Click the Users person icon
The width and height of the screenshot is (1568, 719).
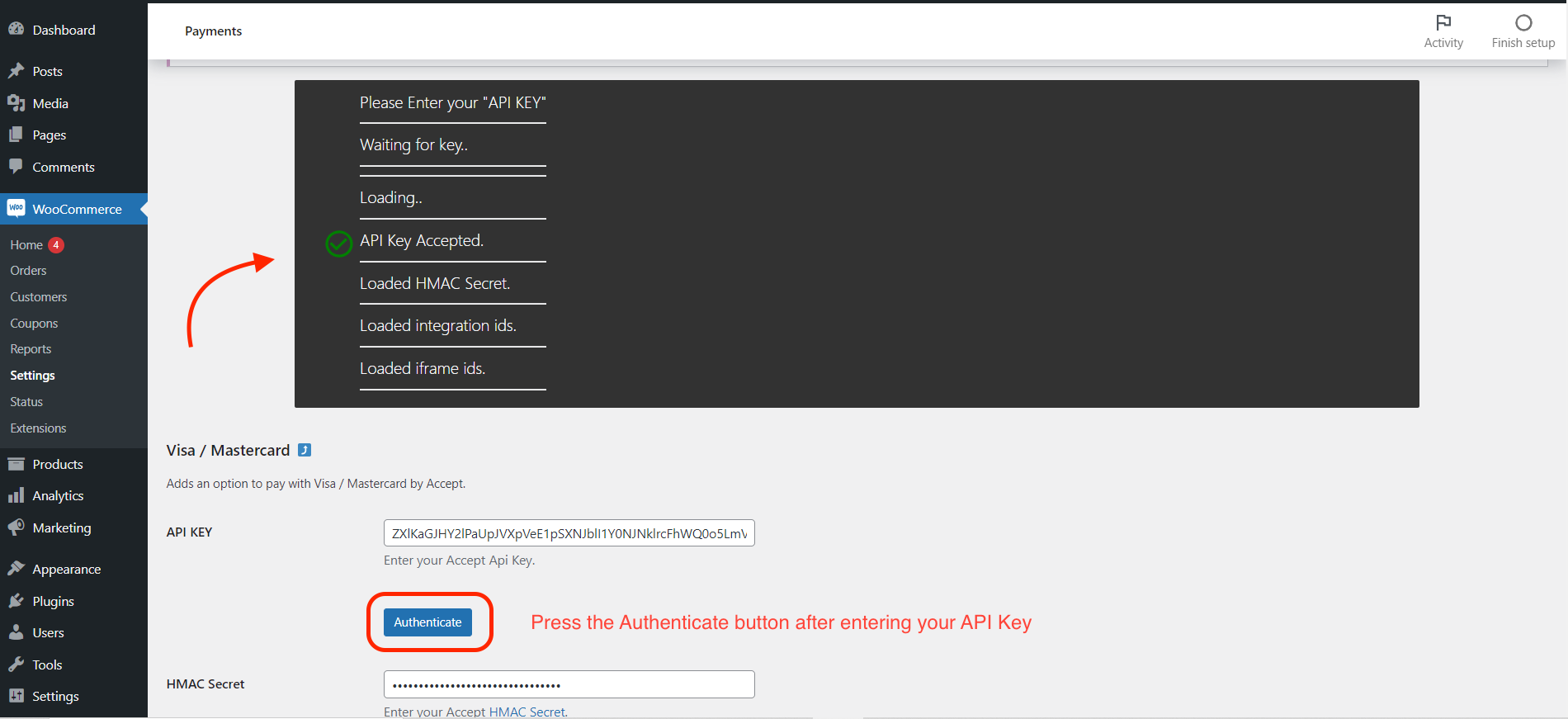click(16, 632)
